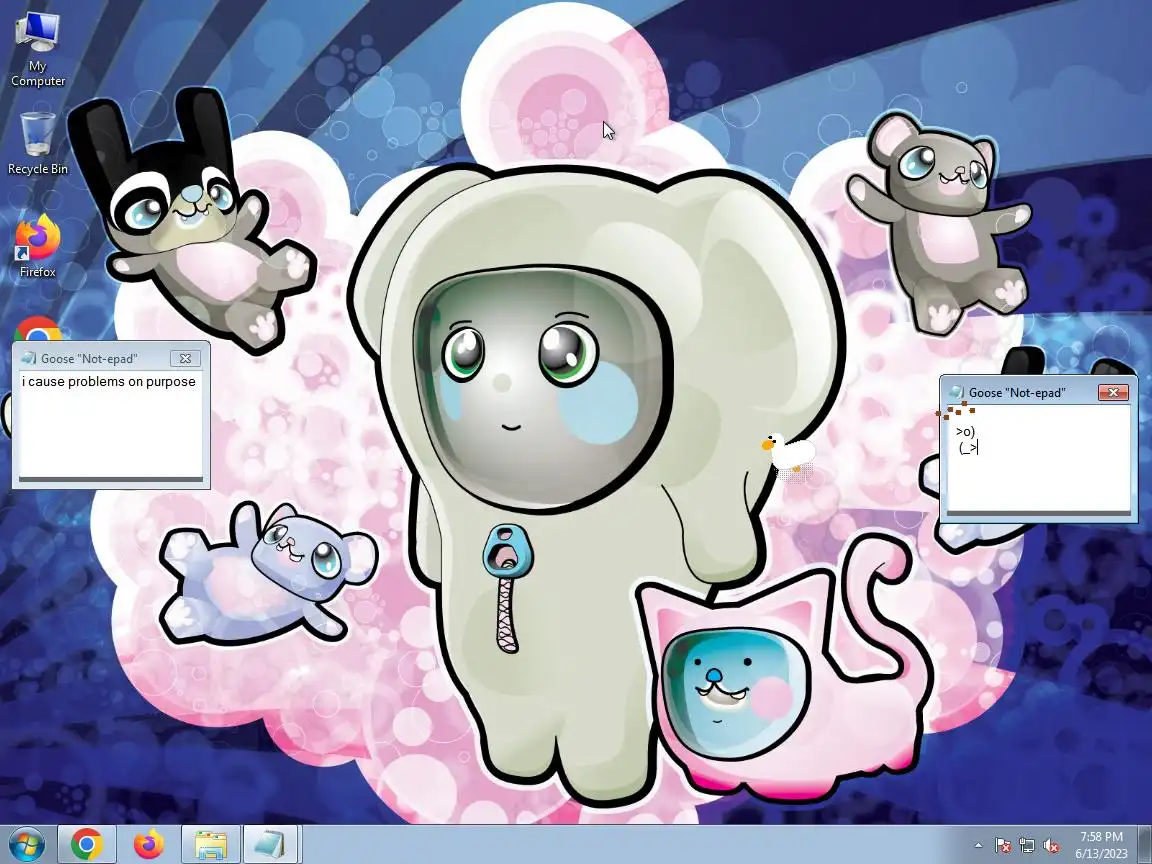Image resolution: width=1152 pixels, height=864 pixels.
Task: Launch Chrome from the taskbar
Action: pos(87,845)
